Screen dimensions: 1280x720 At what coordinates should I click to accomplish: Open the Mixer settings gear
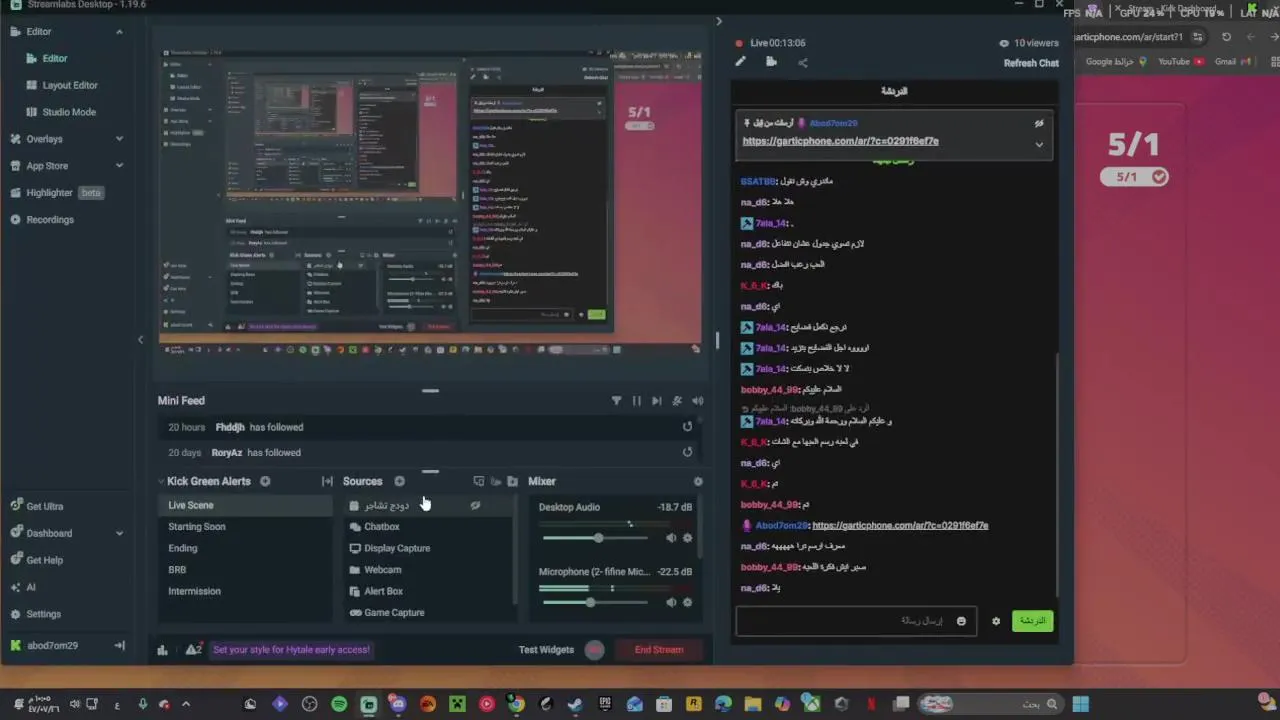(x=698, y=481)
